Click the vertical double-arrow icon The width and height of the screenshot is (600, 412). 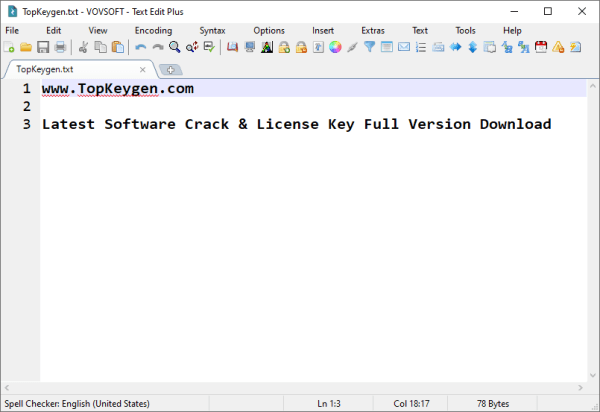pyautogui.click(x=473, y=47)
